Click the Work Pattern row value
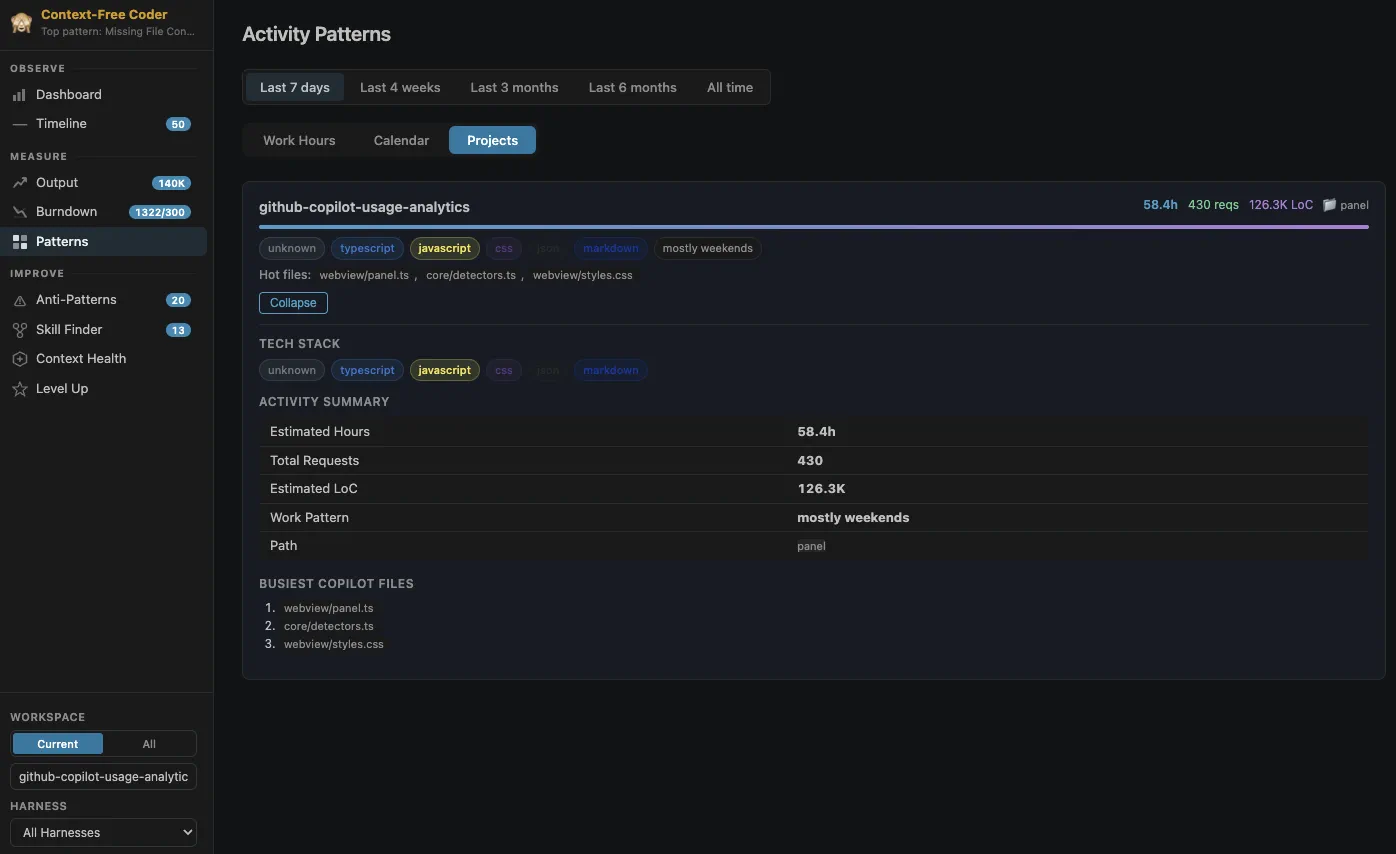The height and width of the screenshot is (854, 1396). tap(853, 518)
